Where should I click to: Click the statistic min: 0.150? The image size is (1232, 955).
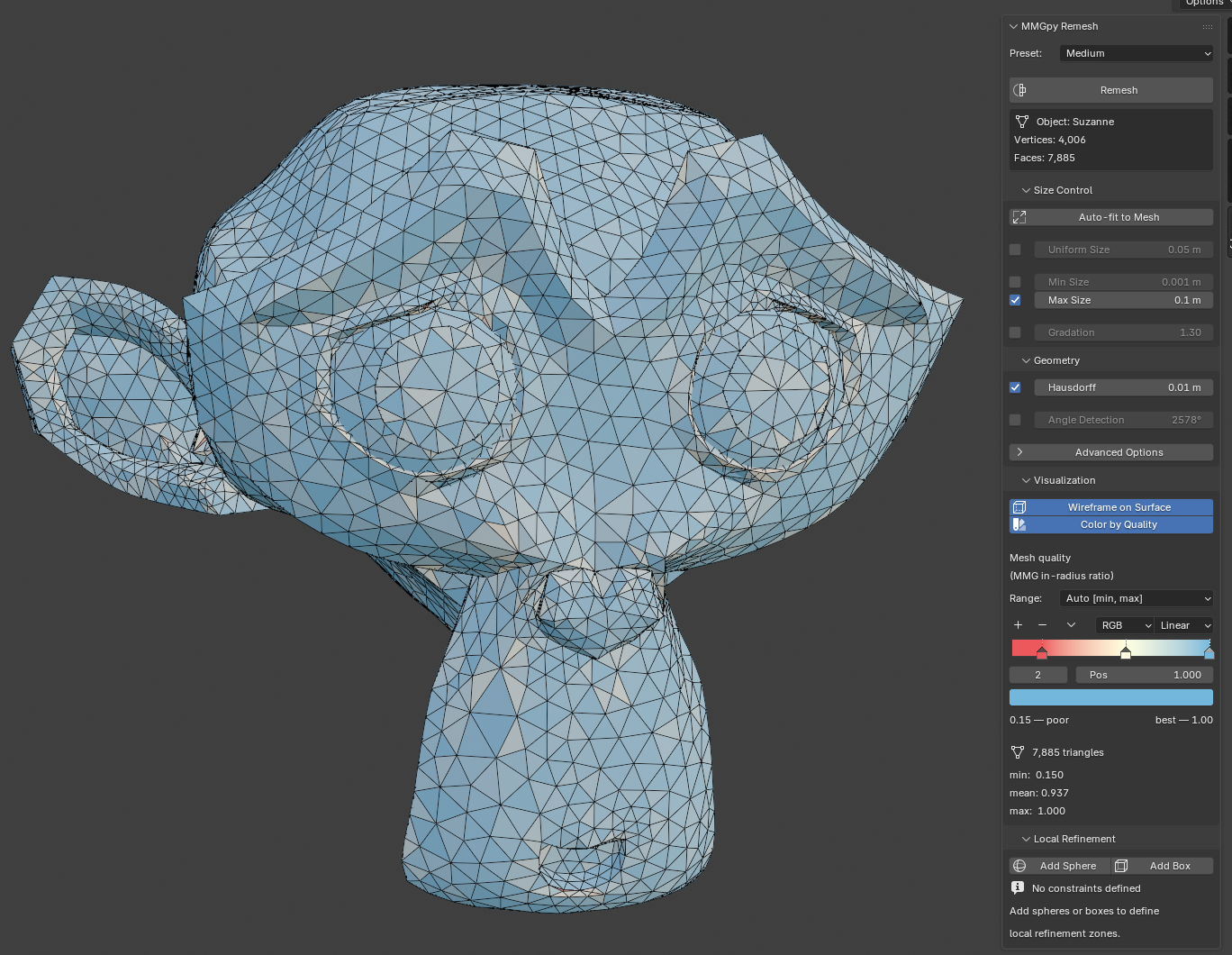(1037, 775)
